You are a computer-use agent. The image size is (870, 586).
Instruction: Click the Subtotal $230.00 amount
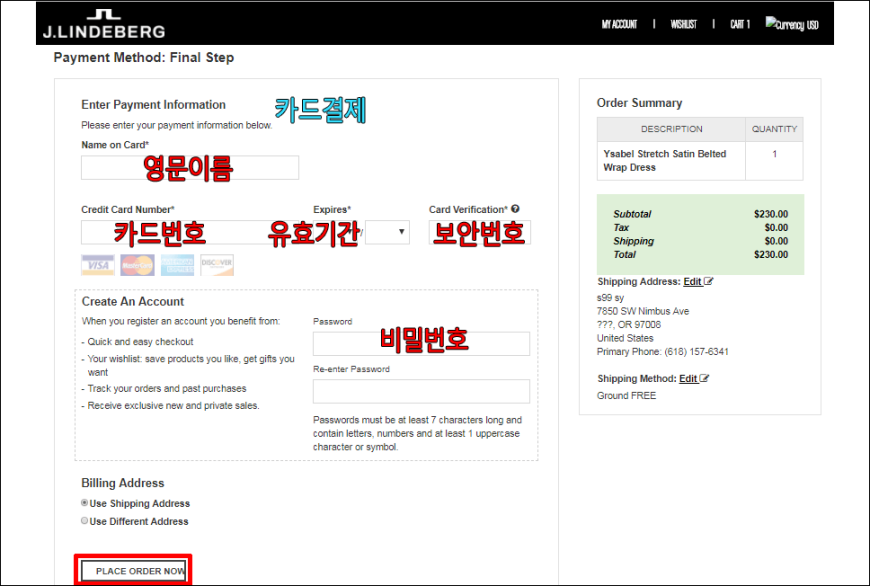[x=771, y=214]
